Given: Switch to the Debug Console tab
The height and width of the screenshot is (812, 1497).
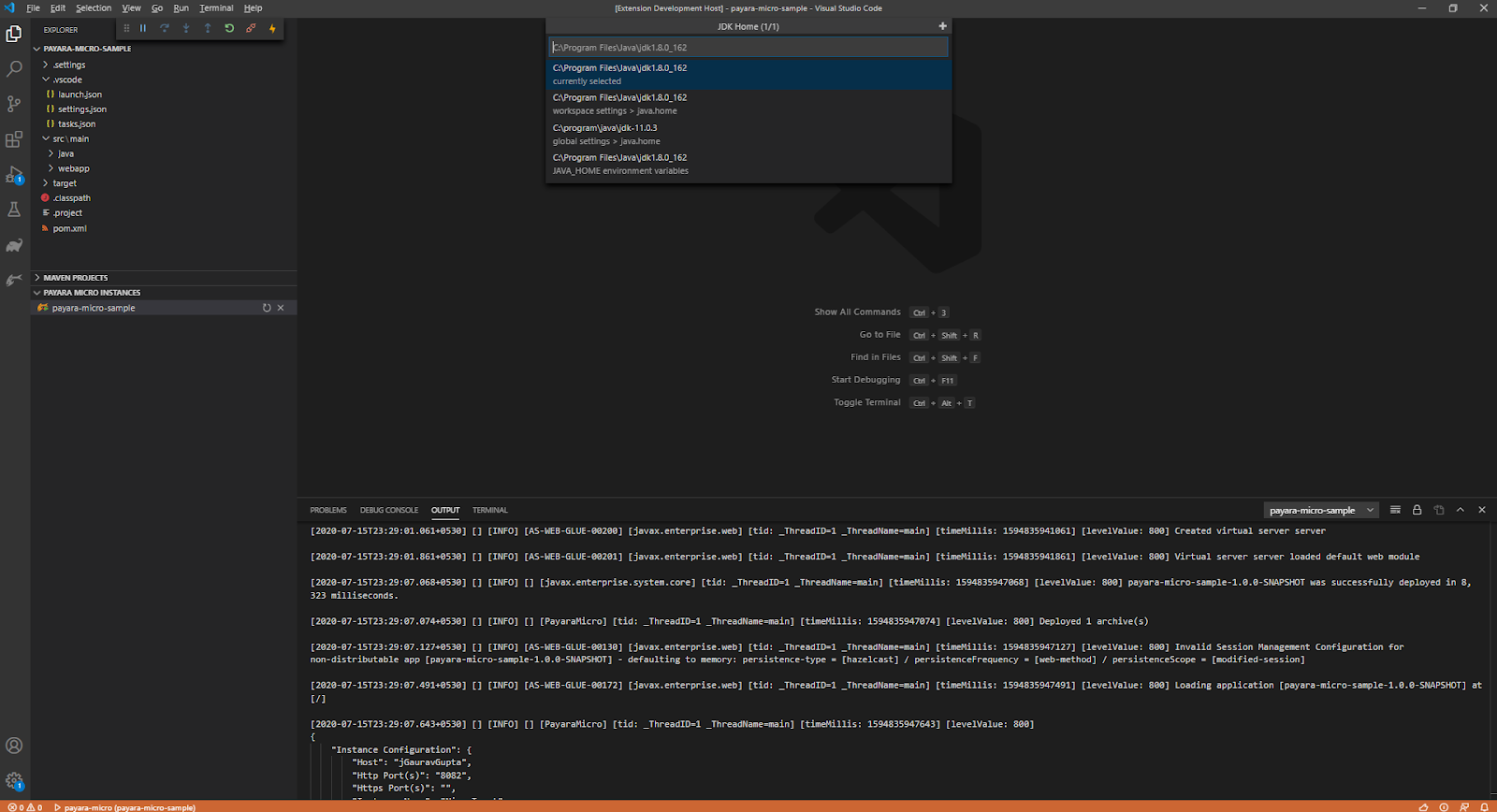Looking at the screenshot, I should [388, 510].
